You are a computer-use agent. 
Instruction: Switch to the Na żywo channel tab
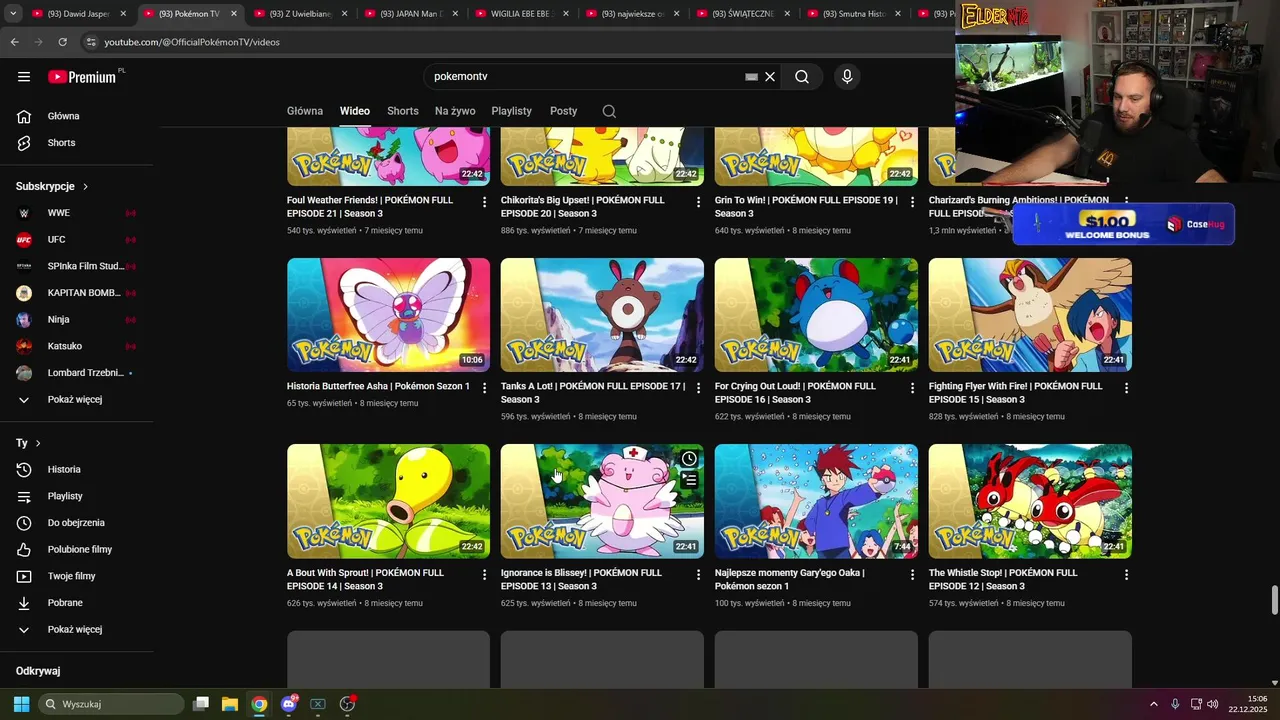455,111
